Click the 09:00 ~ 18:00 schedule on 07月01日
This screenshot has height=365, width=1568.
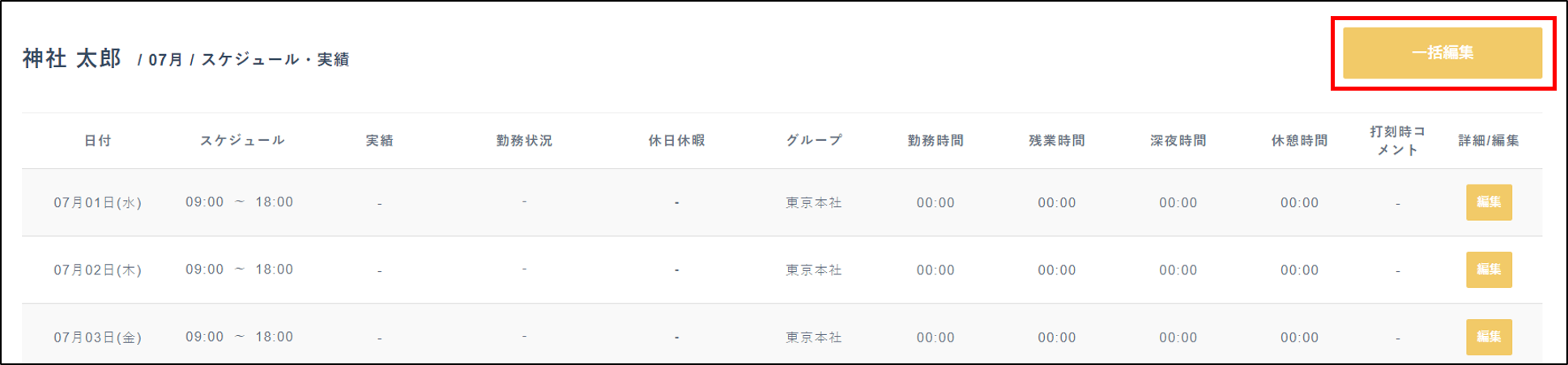pyautogui.click(x=239, y=202)
